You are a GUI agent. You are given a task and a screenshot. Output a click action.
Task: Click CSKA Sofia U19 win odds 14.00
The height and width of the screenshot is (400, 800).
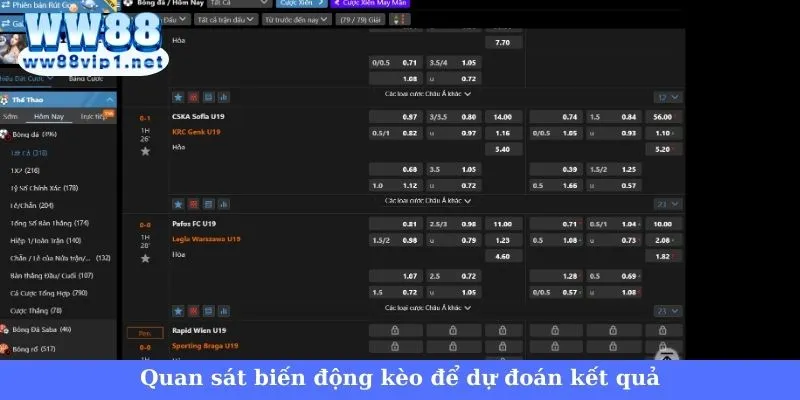[504, 117]
